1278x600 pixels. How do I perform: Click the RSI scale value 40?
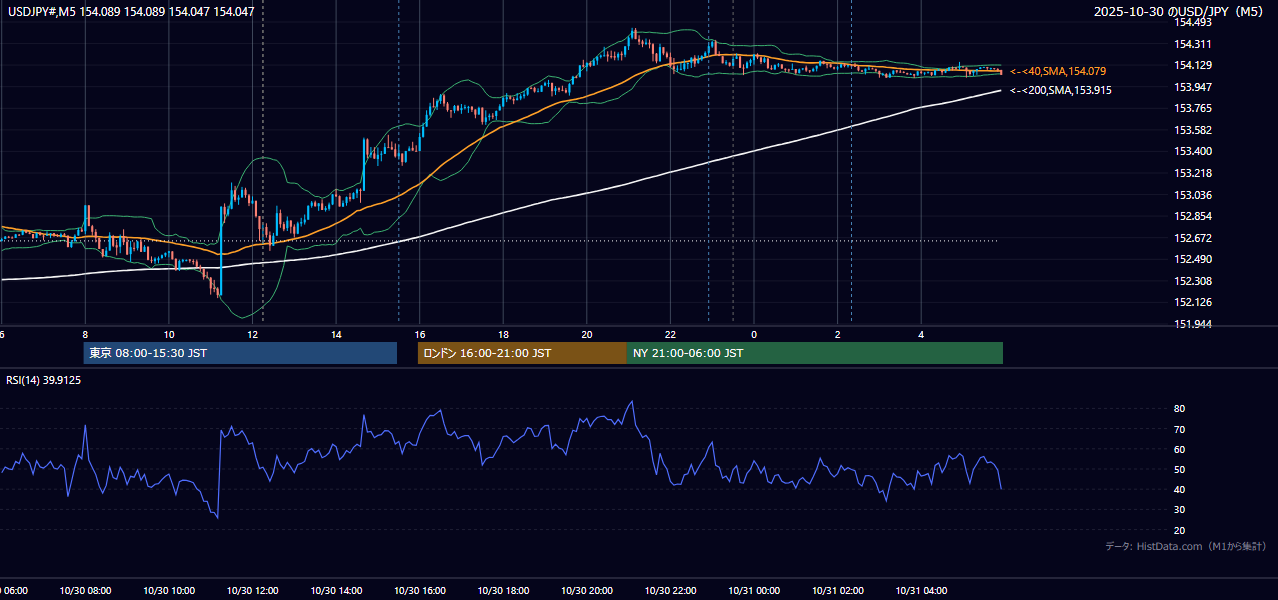(x=1179, y=489)
